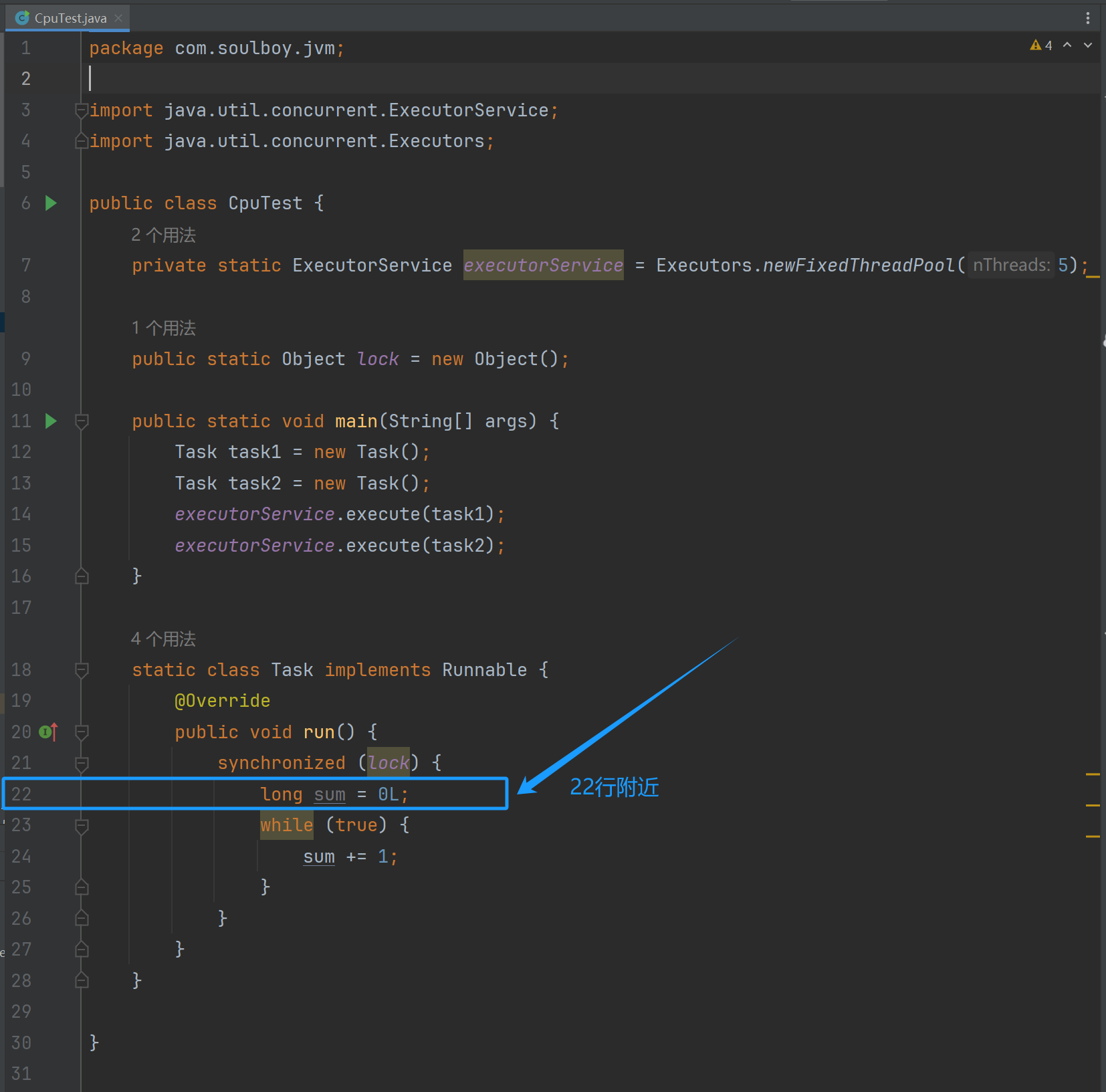Image resolution: width=1106 pixels, height=1092 pixels.
Task: Collapse the main method on line 11
Action: (x=82, y=421)
